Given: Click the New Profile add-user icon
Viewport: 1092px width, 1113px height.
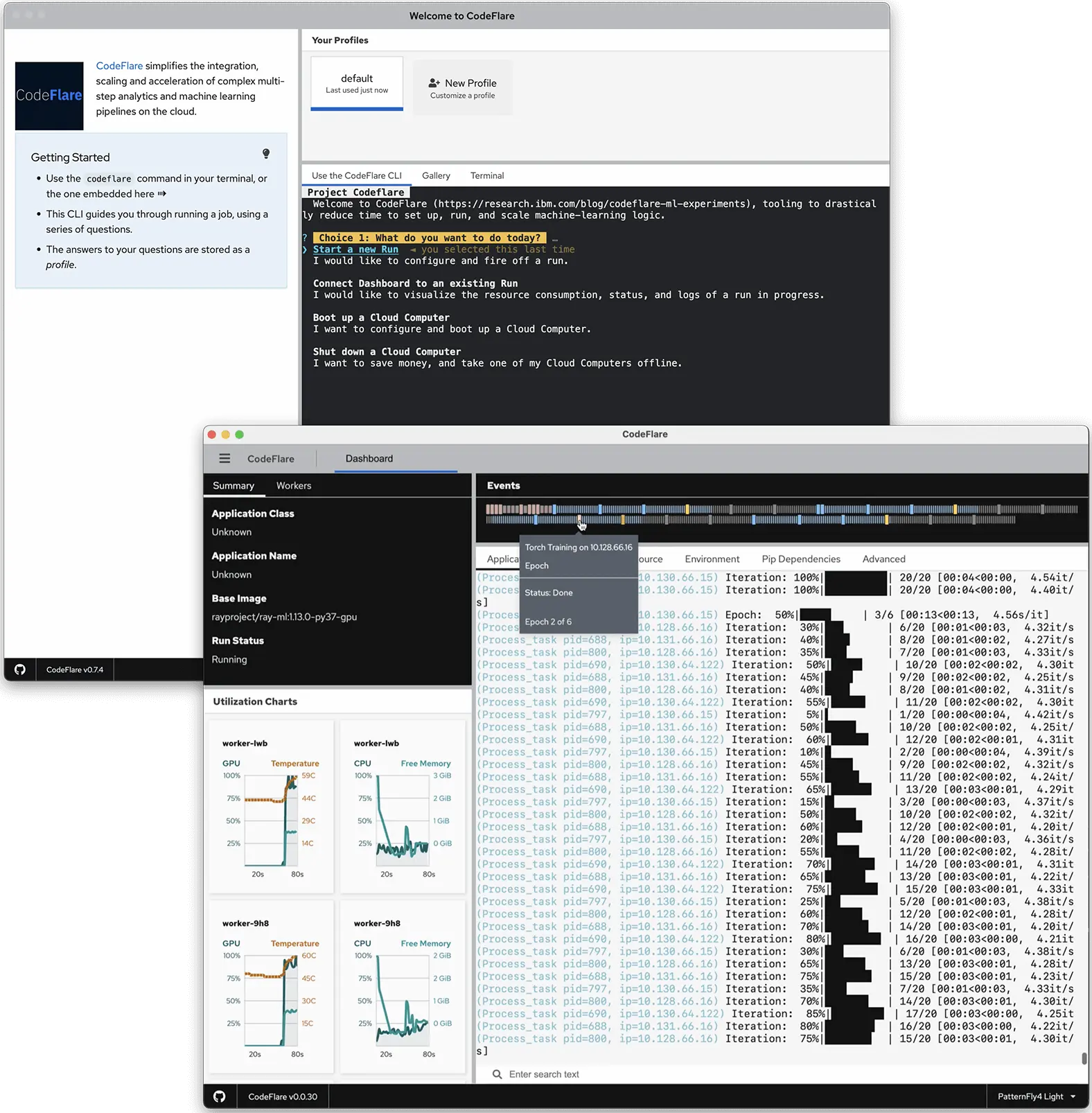Looking at the screenshot, I should coord(434,83).
